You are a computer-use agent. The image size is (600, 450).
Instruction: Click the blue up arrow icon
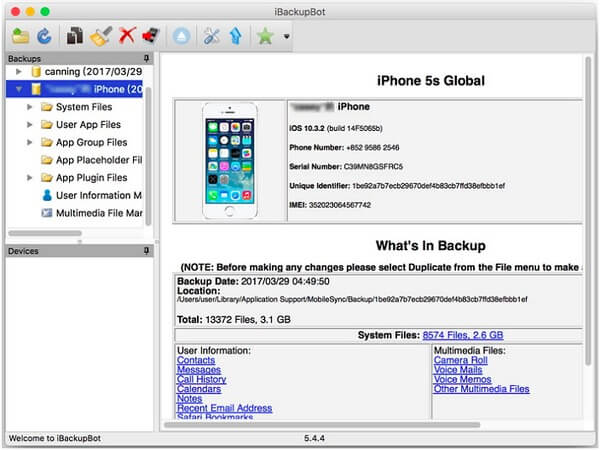tap(236, 36)
